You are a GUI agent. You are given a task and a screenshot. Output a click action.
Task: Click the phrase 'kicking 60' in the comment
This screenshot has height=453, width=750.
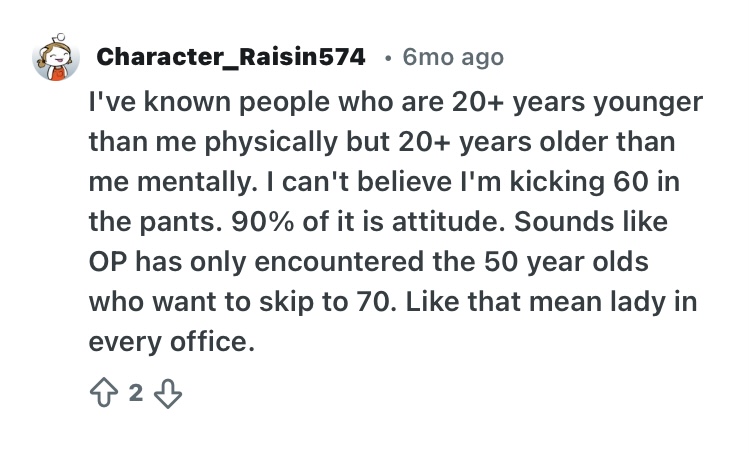[x=579, y=182]
